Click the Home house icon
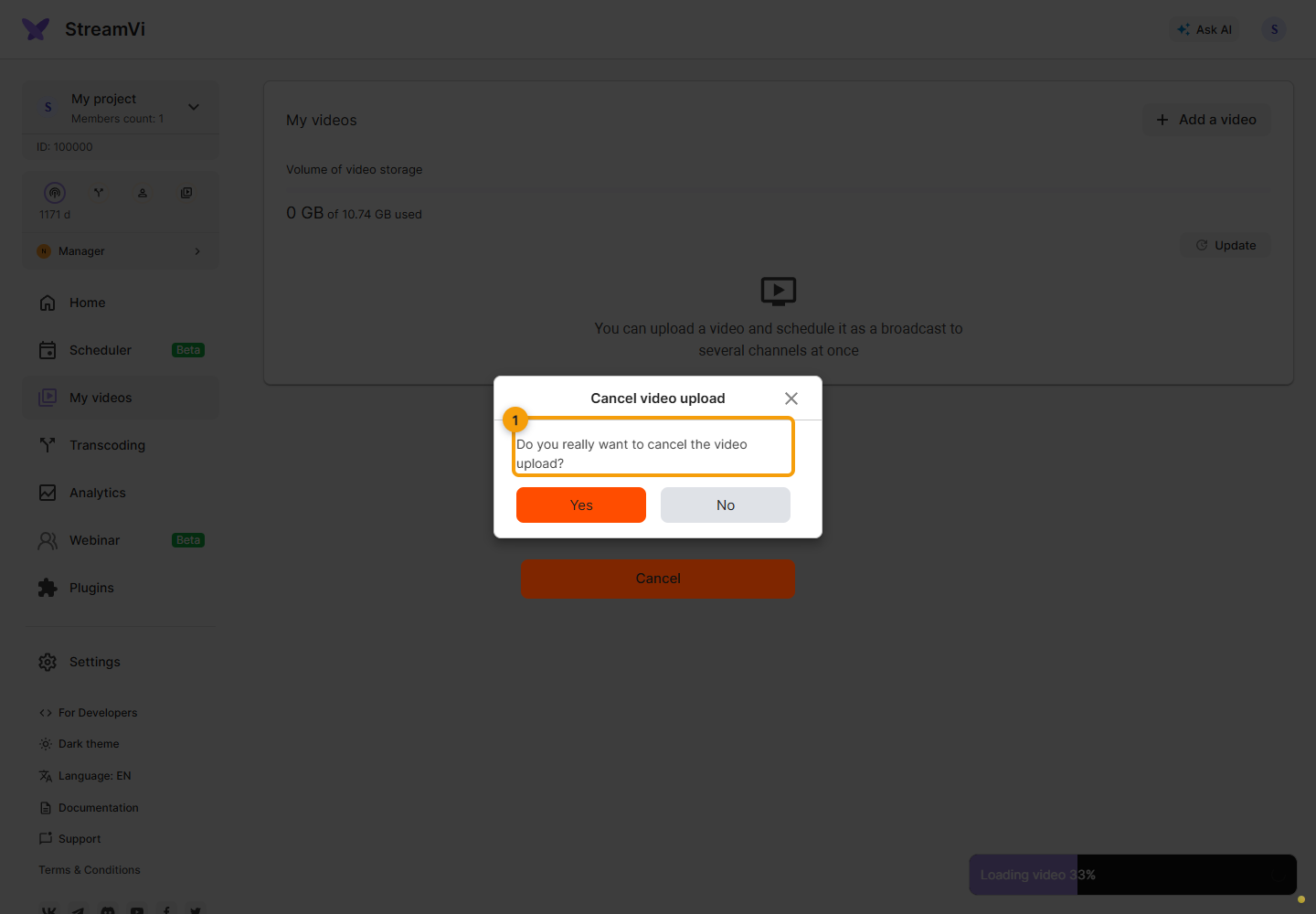The width and height of the screenshot is (1316, 914). (x=48, y=303)
